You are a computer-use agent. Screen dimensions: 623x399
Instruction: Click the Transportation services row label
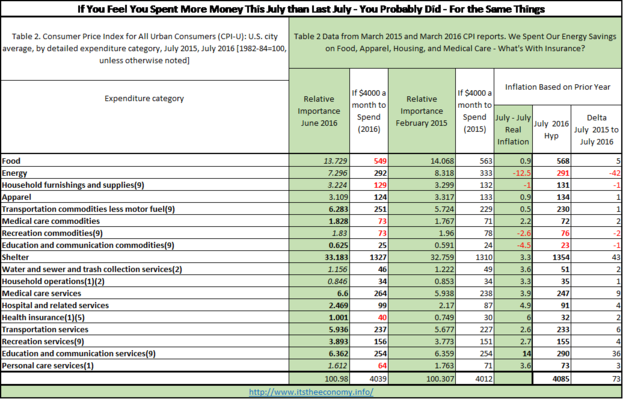[45, 329]
